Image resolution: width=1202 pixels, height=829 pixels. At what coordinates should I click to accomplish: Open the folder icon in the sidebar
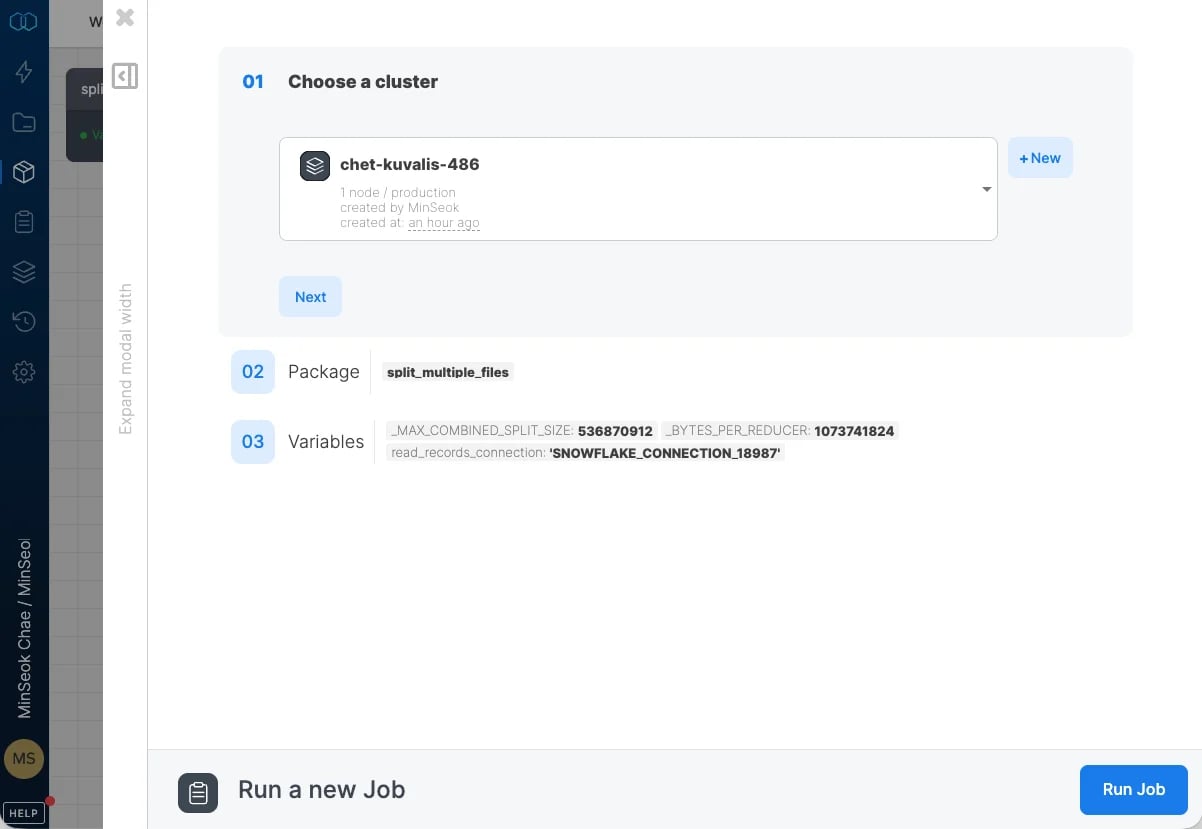[24, 122]
